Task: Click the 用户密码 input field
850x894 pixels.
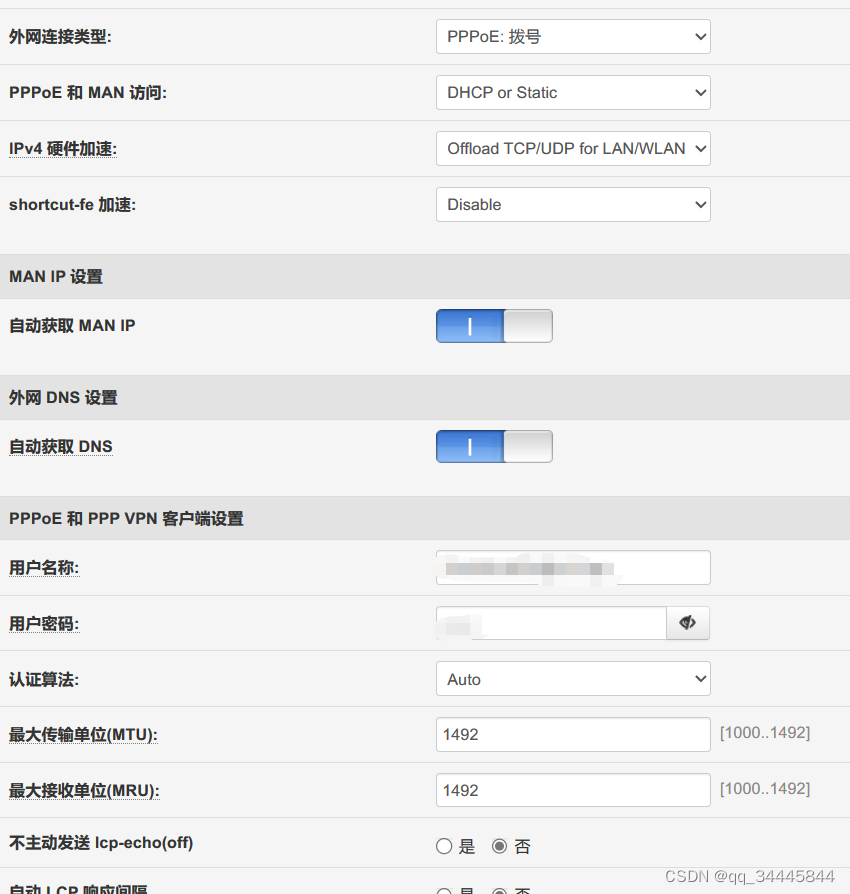Action: (551, 622)
